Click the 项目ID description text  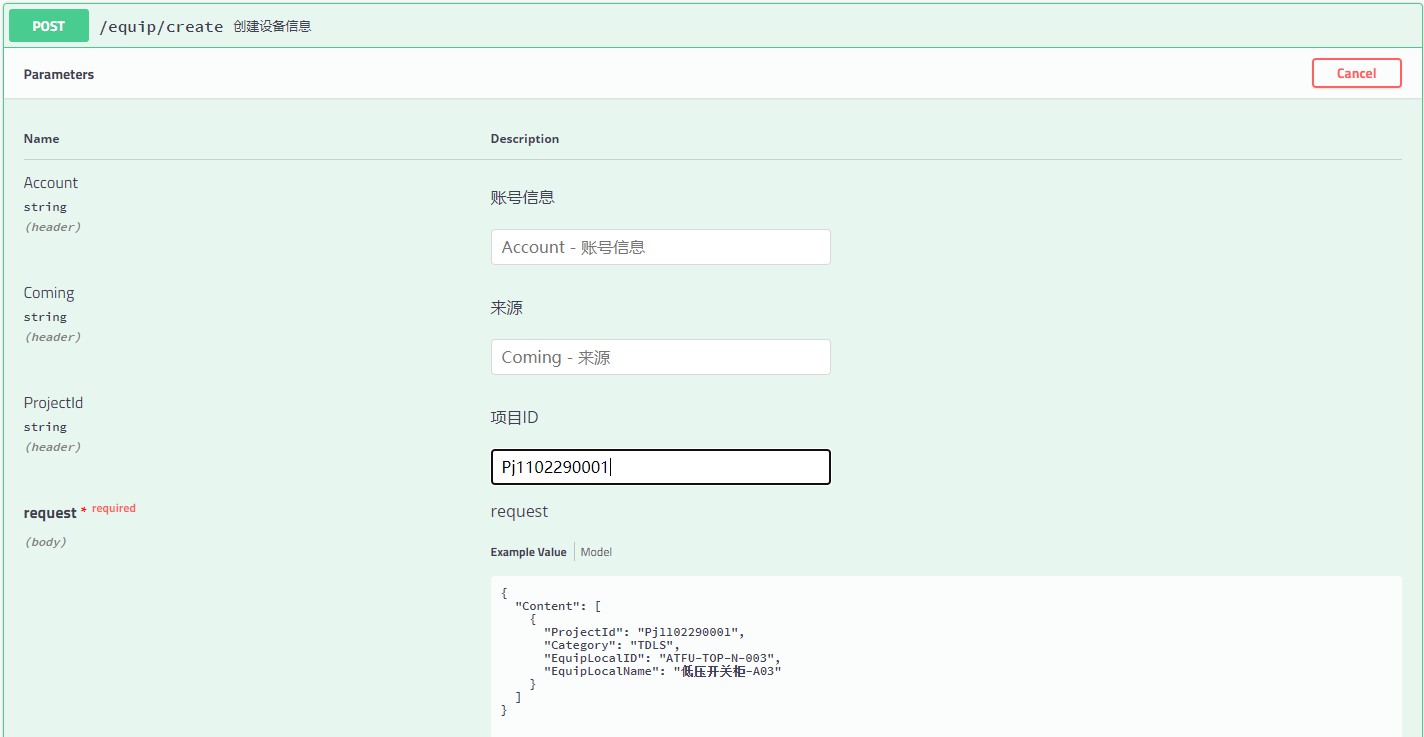click(514, 417)
